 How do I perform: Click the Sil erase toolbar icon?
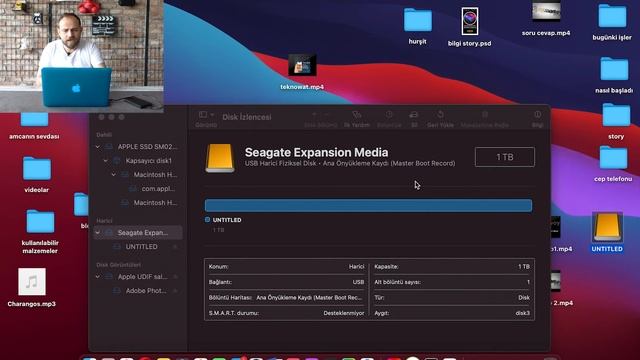[x=414, y=115]
